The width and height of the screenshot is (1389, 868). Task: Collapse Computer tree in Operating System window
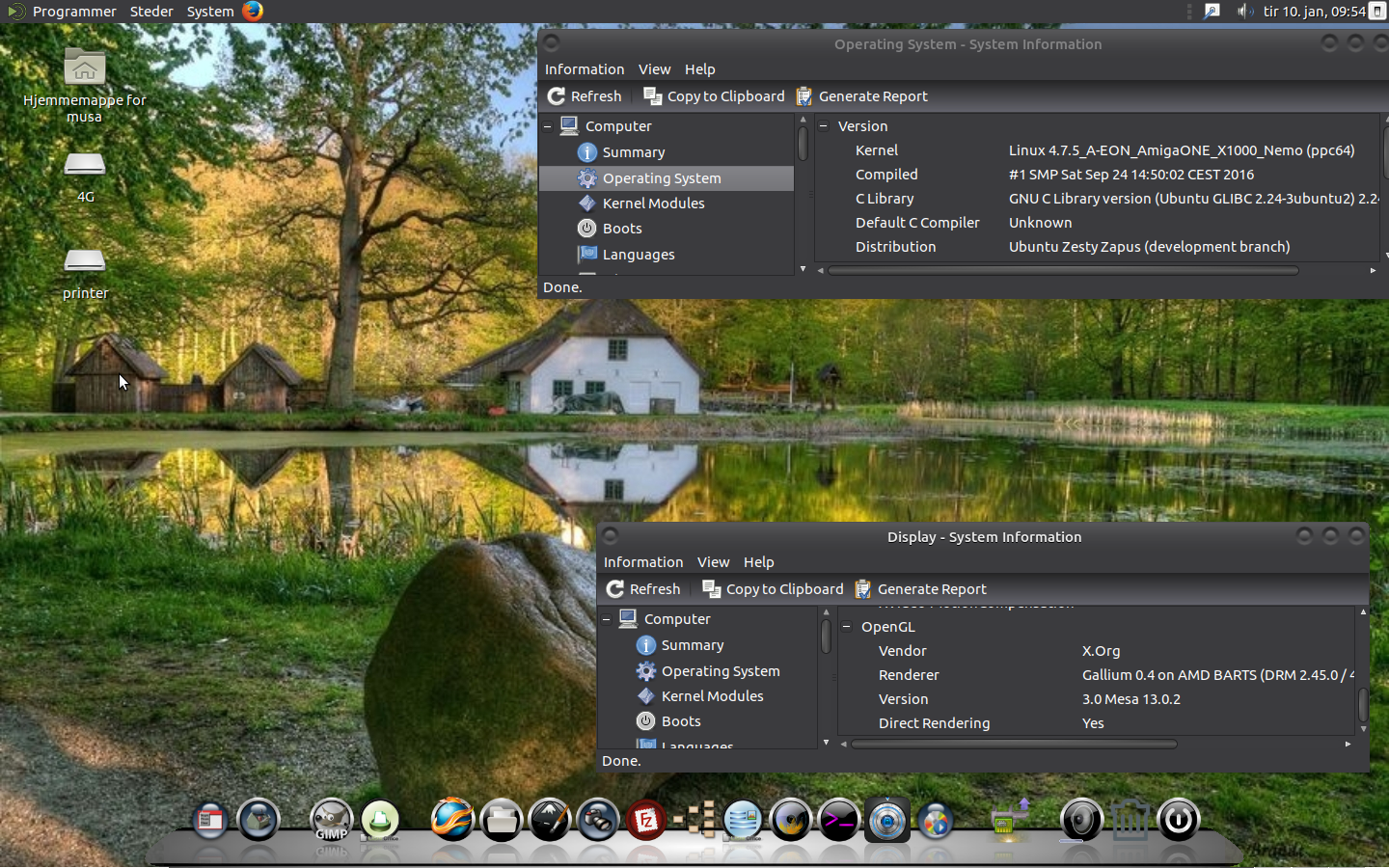tap(548, 126)
